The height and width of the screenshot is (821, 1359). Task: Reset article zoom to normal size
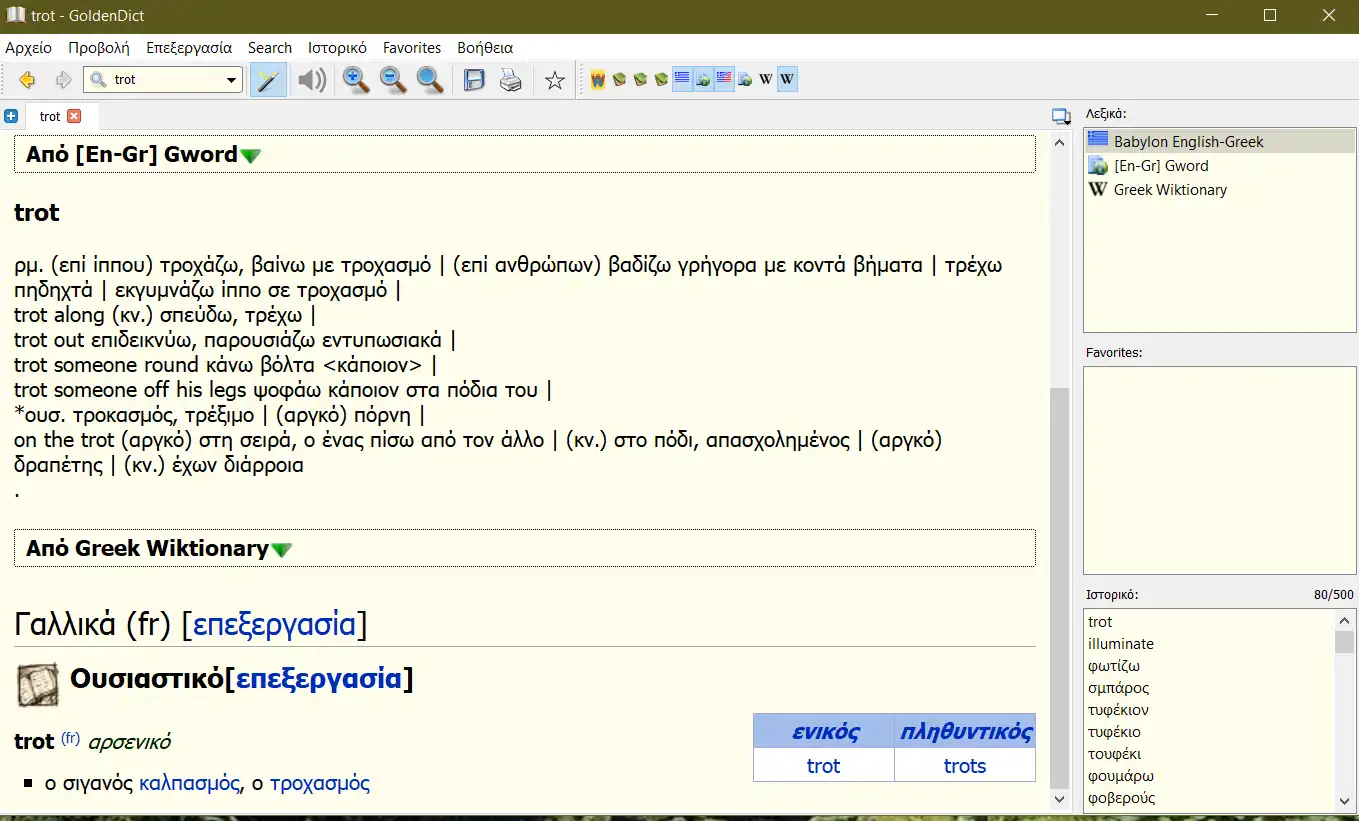430,80
